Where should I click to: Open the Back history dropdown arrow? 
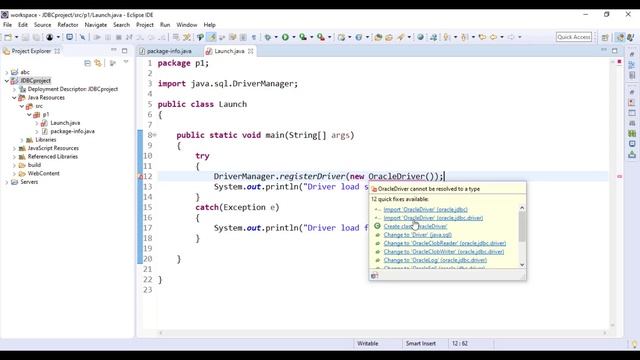click(x=502, y=37)
